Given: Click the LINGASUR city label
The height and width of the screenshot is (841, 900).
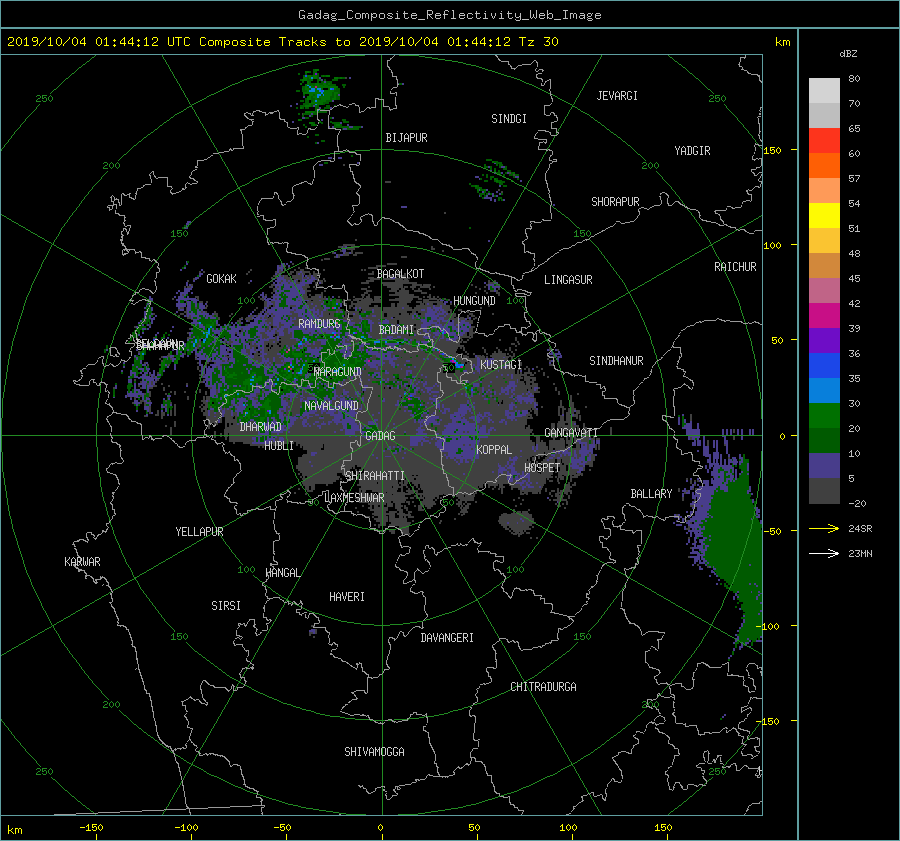Looking at the screenshot, I should click(x=568, y=280).
